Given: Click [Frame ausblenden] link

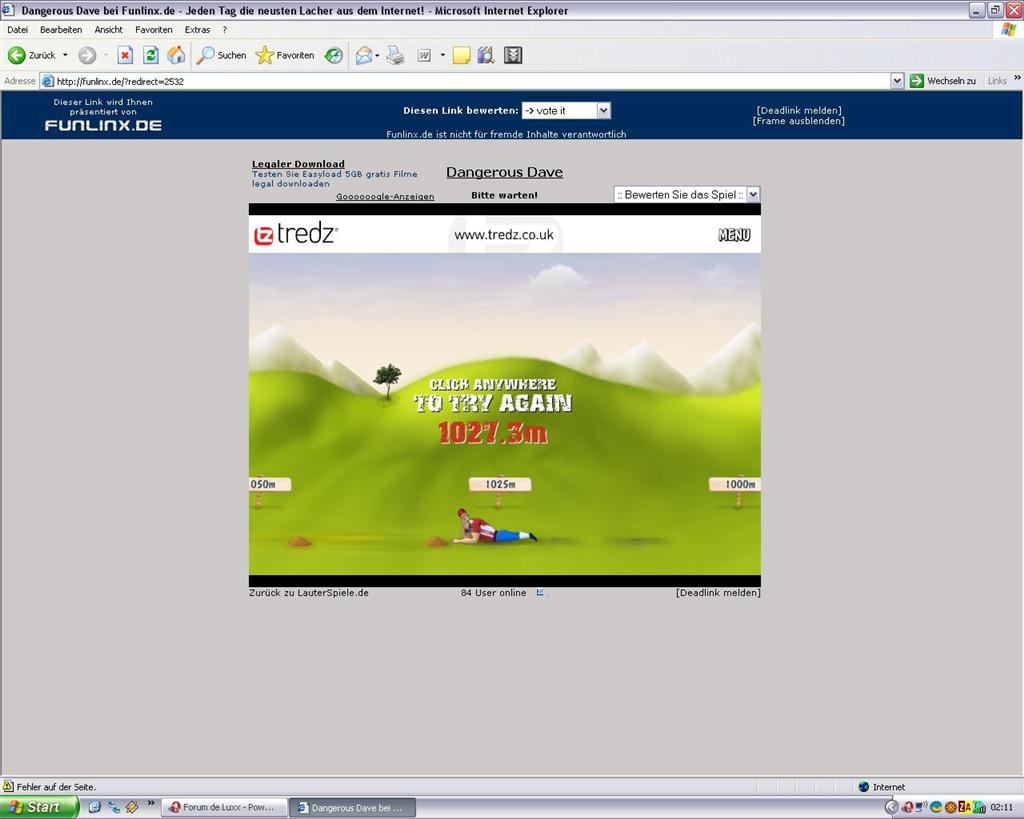Looking at the screenshot, I should [x=799, y=121].
